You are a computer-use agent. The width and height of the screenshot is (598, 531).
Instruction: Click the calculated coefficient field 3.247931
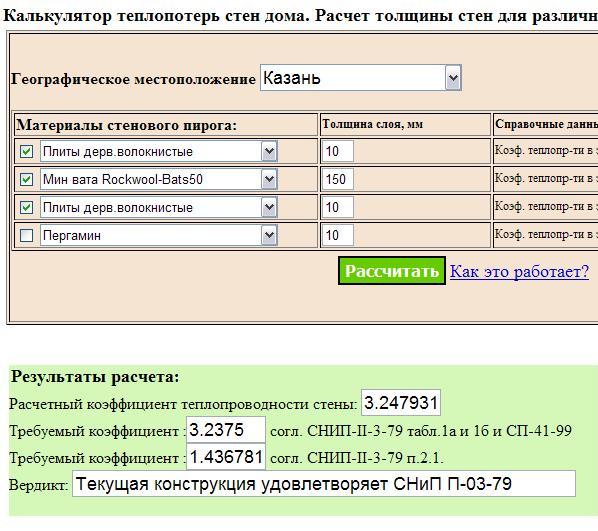point(401,403)
